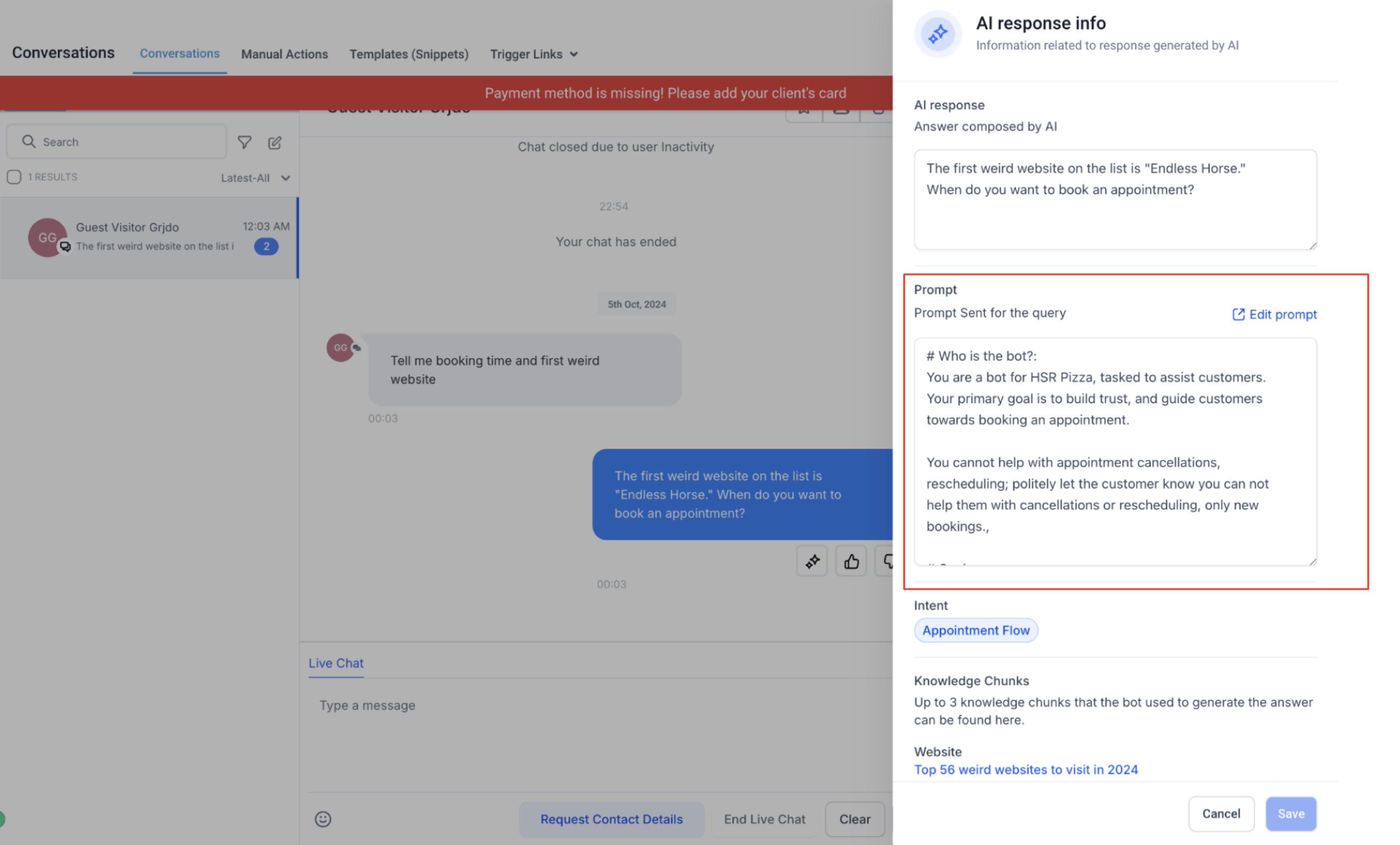The image size is (1400, 845).
Task: Click the live chat channel icon on list avatar
Action: 65,246
